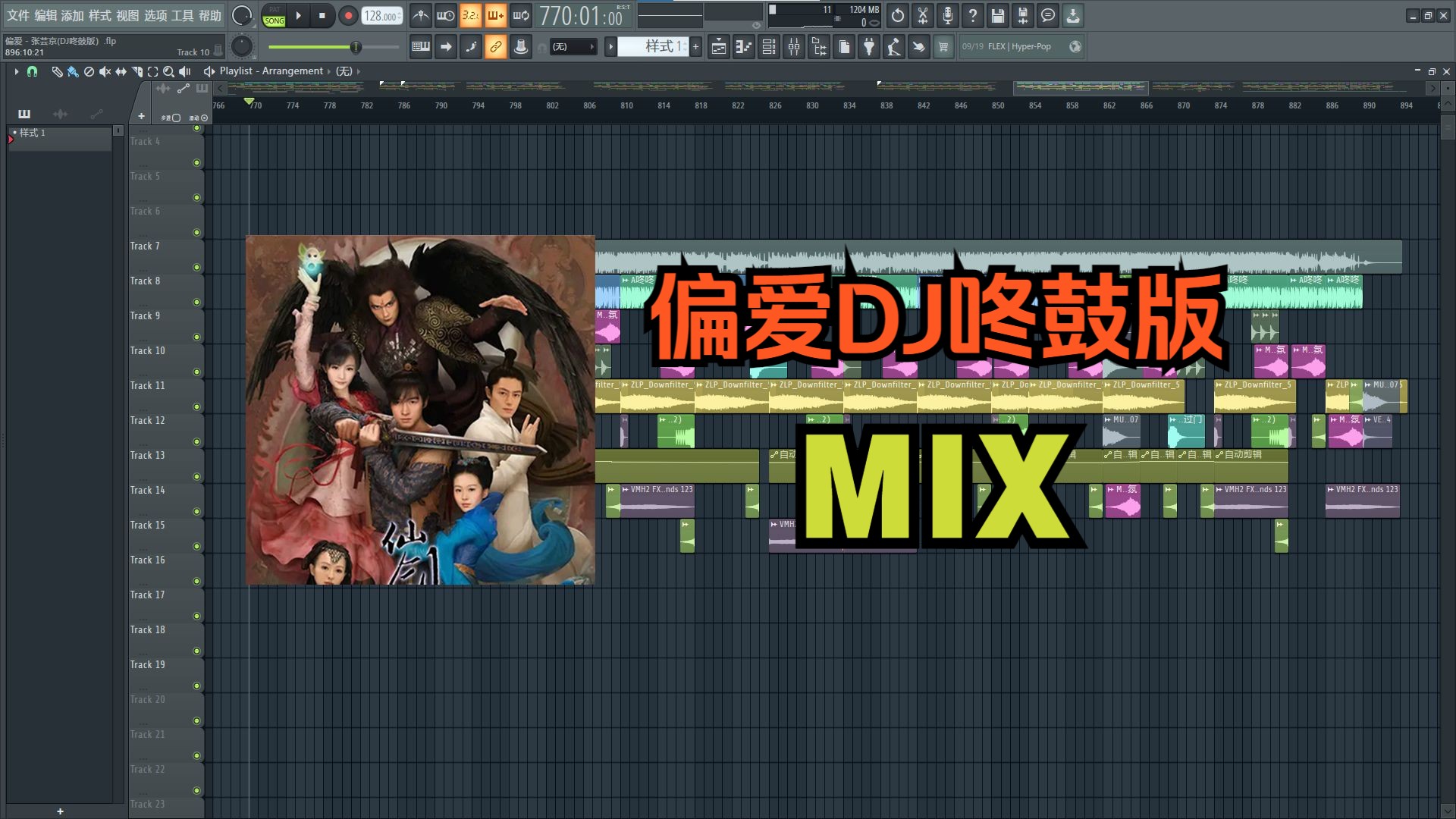
Task: Expand arrow after (无) in playlist title
Action: click(x=359, y=71)
